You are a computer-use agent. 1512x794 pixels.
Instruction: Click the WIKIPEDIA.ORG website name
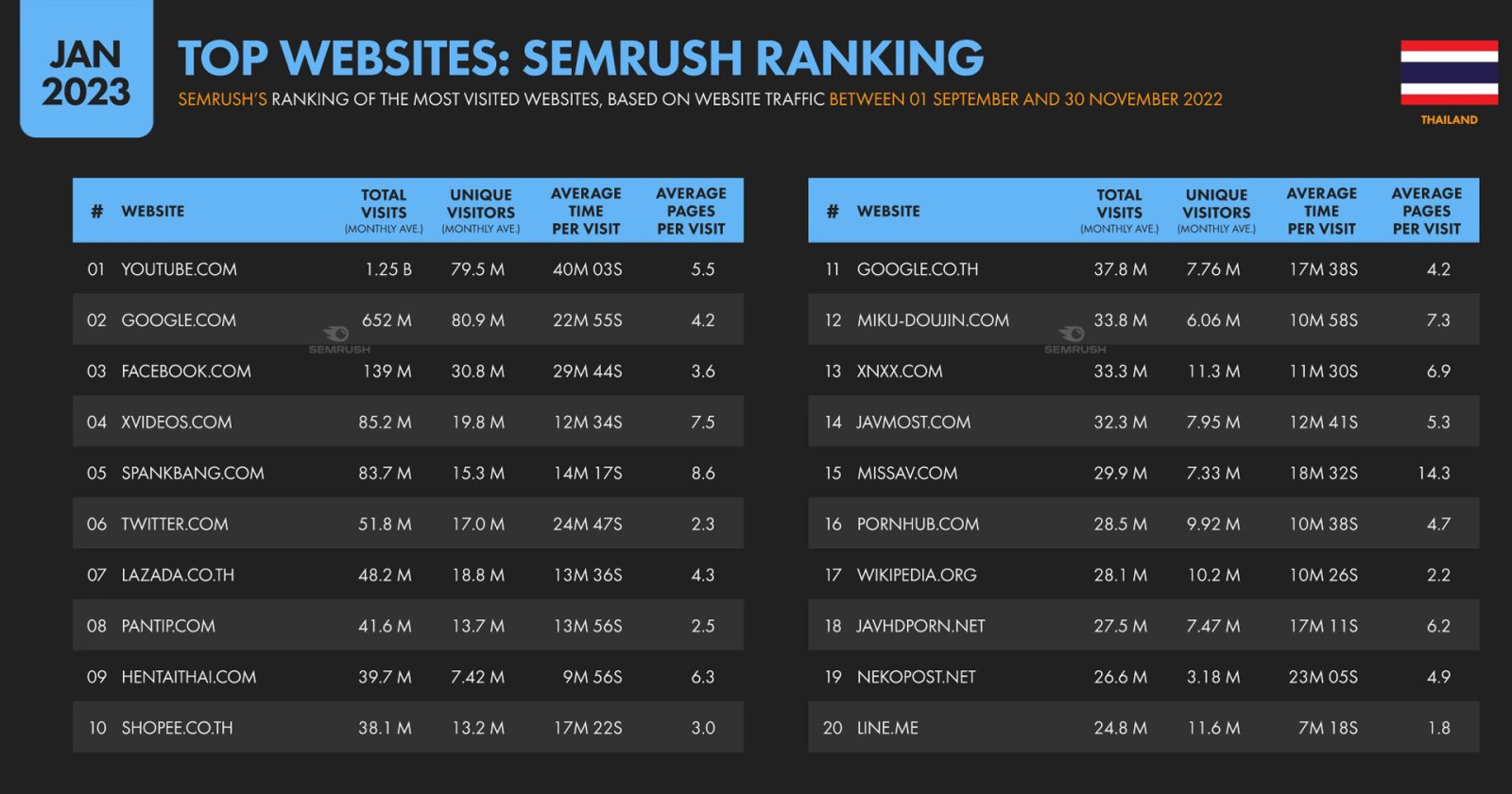(916, 576)
